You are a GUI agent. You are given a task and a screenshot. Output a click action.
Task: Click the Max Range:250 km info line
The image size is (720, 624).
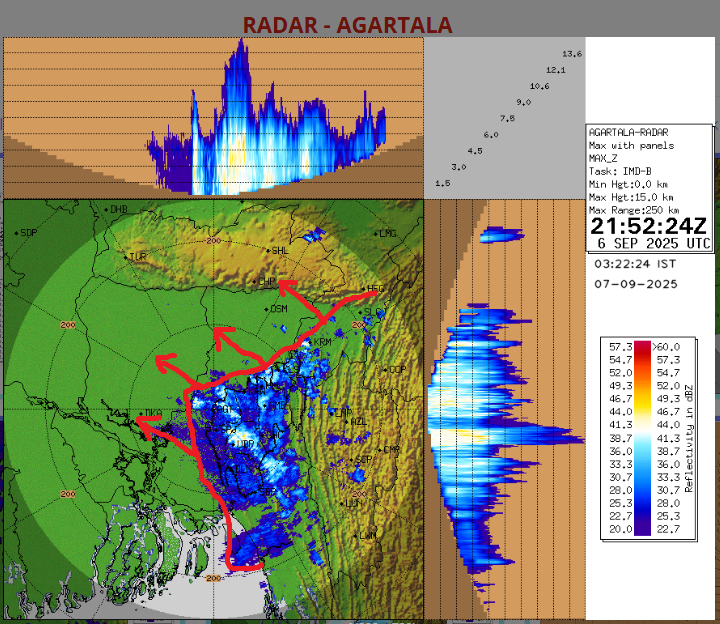point(634,211)
